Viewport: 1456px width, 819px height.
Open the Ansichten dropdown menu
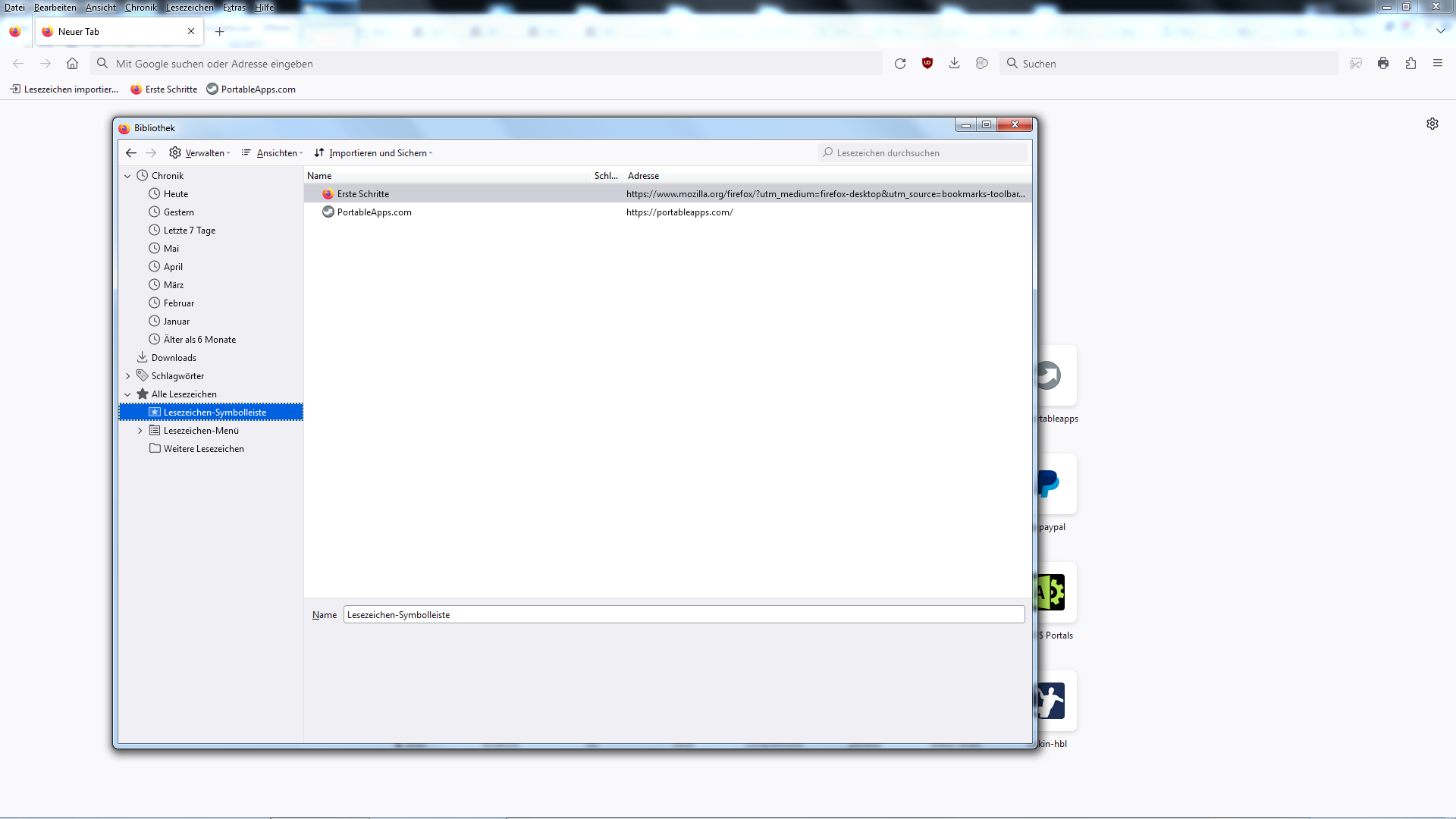[272, 153]
